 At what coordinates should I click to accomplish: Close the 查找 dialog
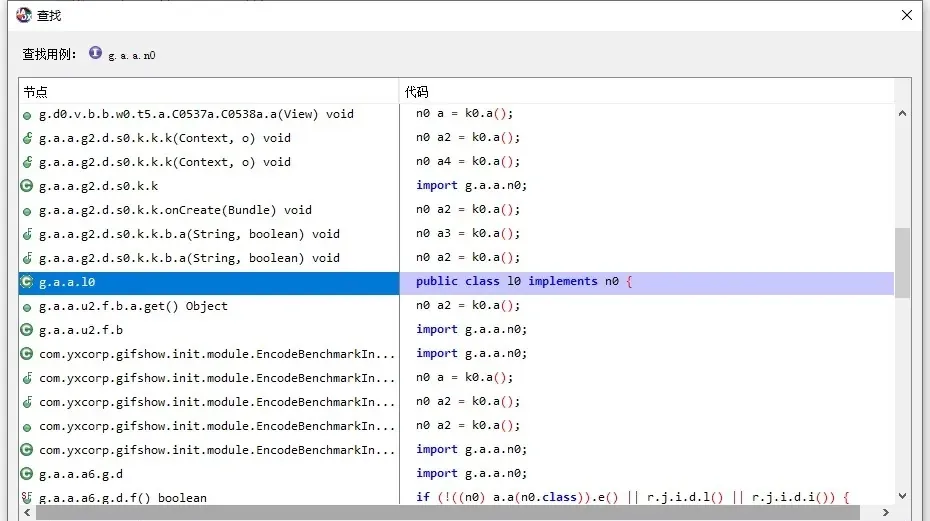[907, 15]
